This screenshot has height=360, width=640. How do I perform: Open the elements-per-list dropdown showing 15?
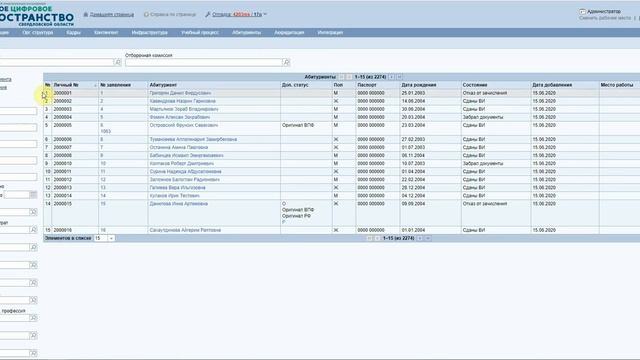[x=111, y=238]
